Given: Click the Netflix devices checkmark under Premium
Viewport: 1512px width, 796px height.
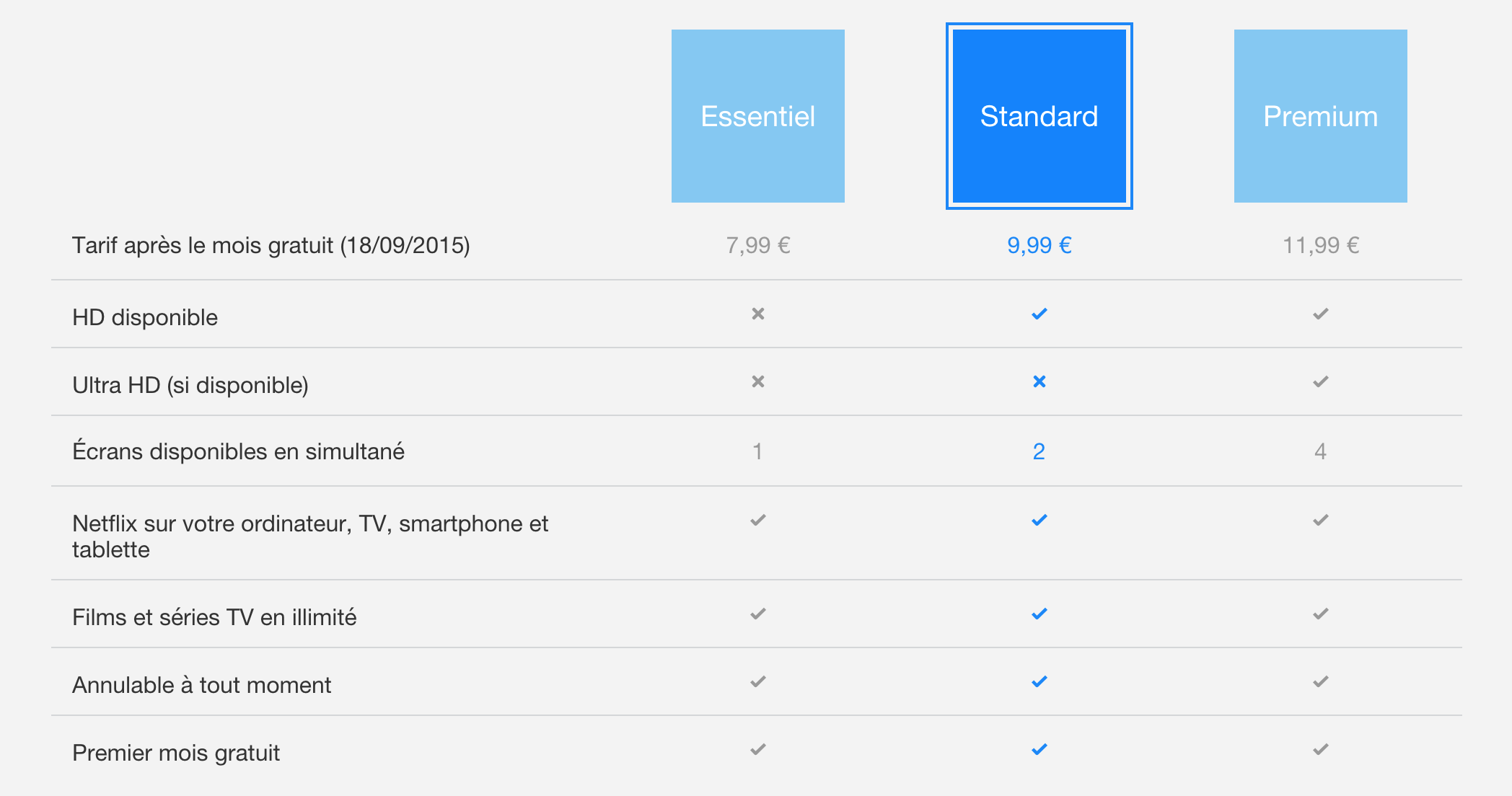Looking at the screenshot, I should (x=1320, y=520).
